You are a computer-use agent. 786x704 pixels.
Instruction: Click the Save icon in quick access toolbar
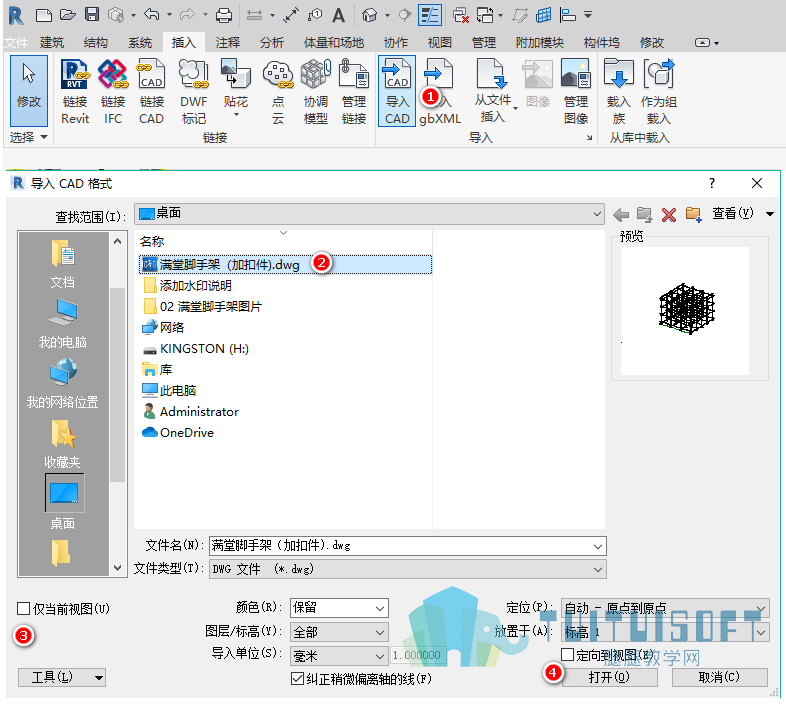[x=92, y=15]
